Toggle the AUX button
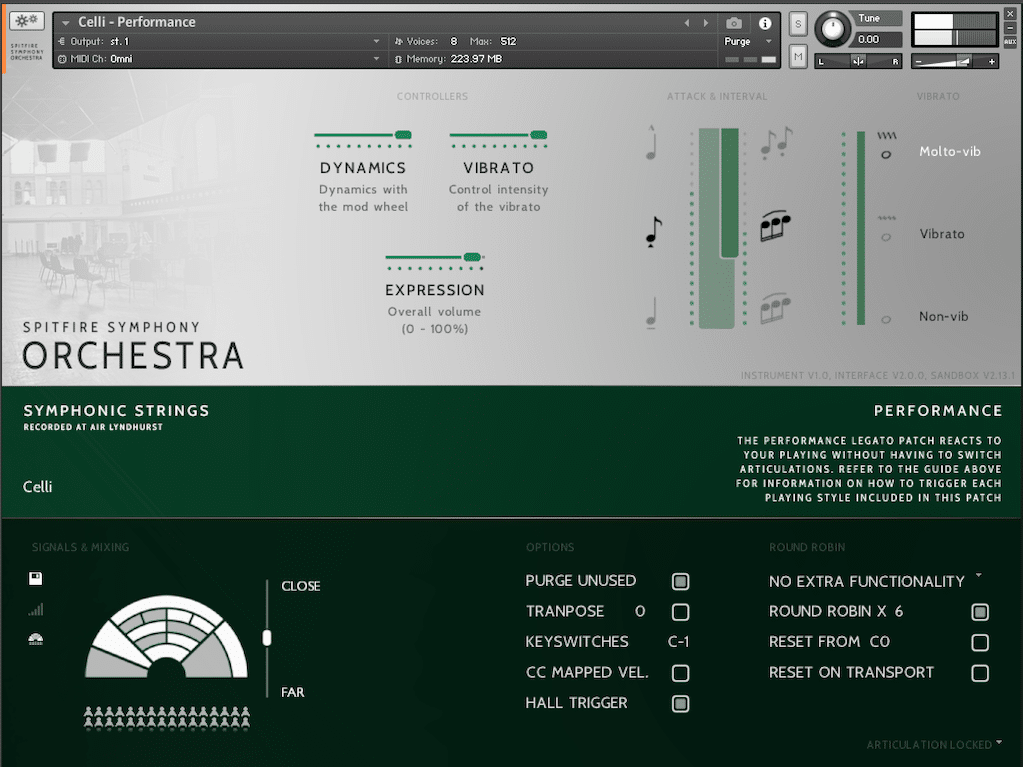 [x=1010, y=42]
